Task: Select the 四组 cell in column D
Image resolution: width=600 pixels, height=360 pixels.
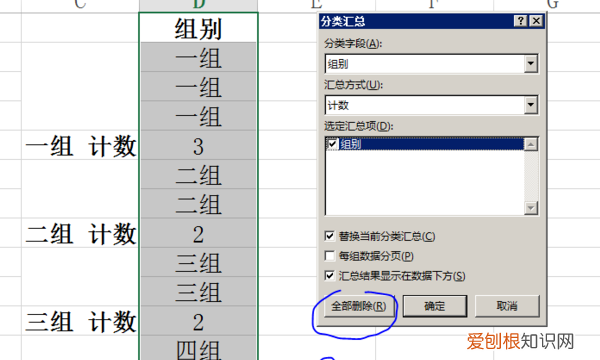Action: [199, 348]
